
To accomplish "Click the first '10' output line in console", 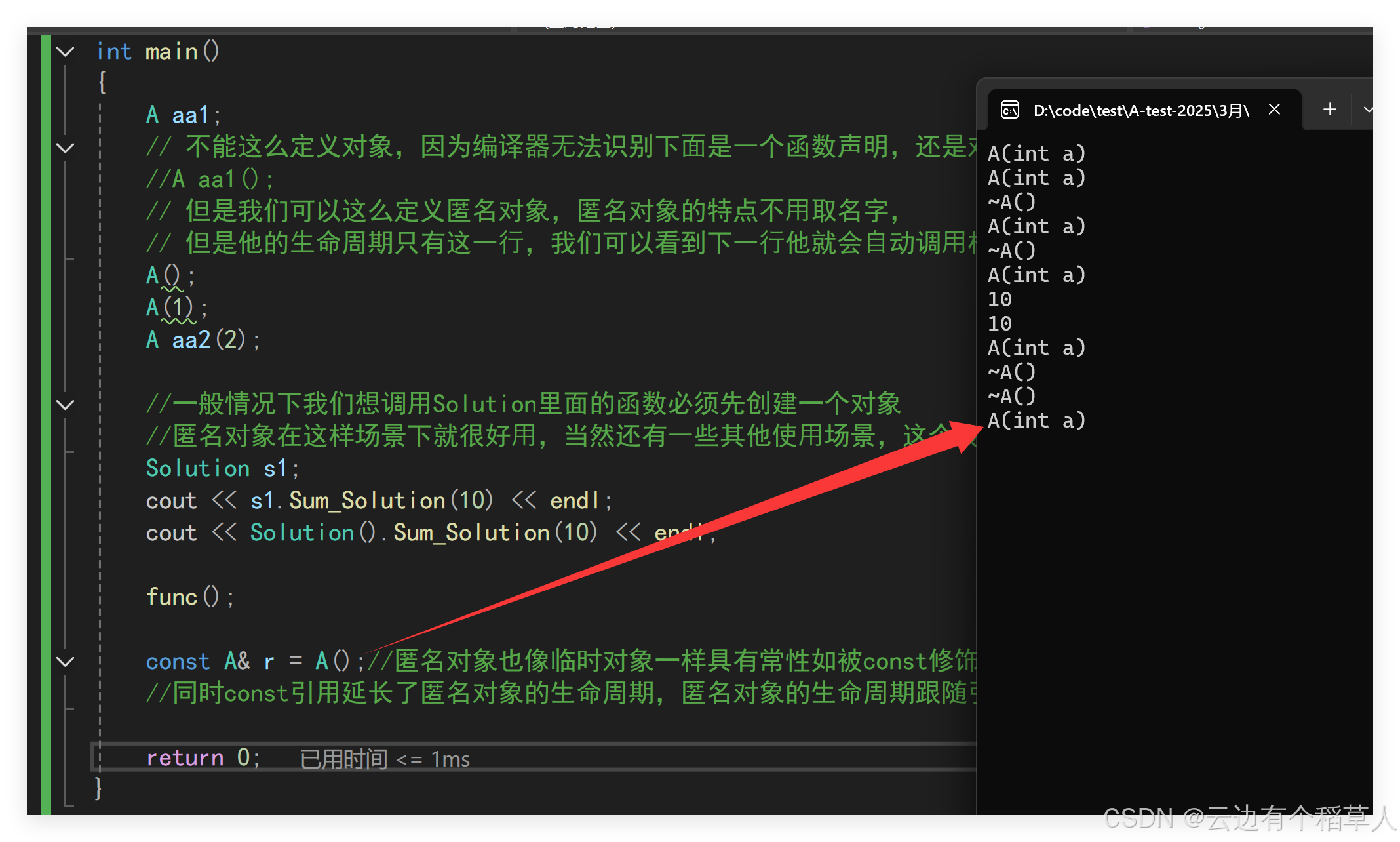I will 1000,300.
